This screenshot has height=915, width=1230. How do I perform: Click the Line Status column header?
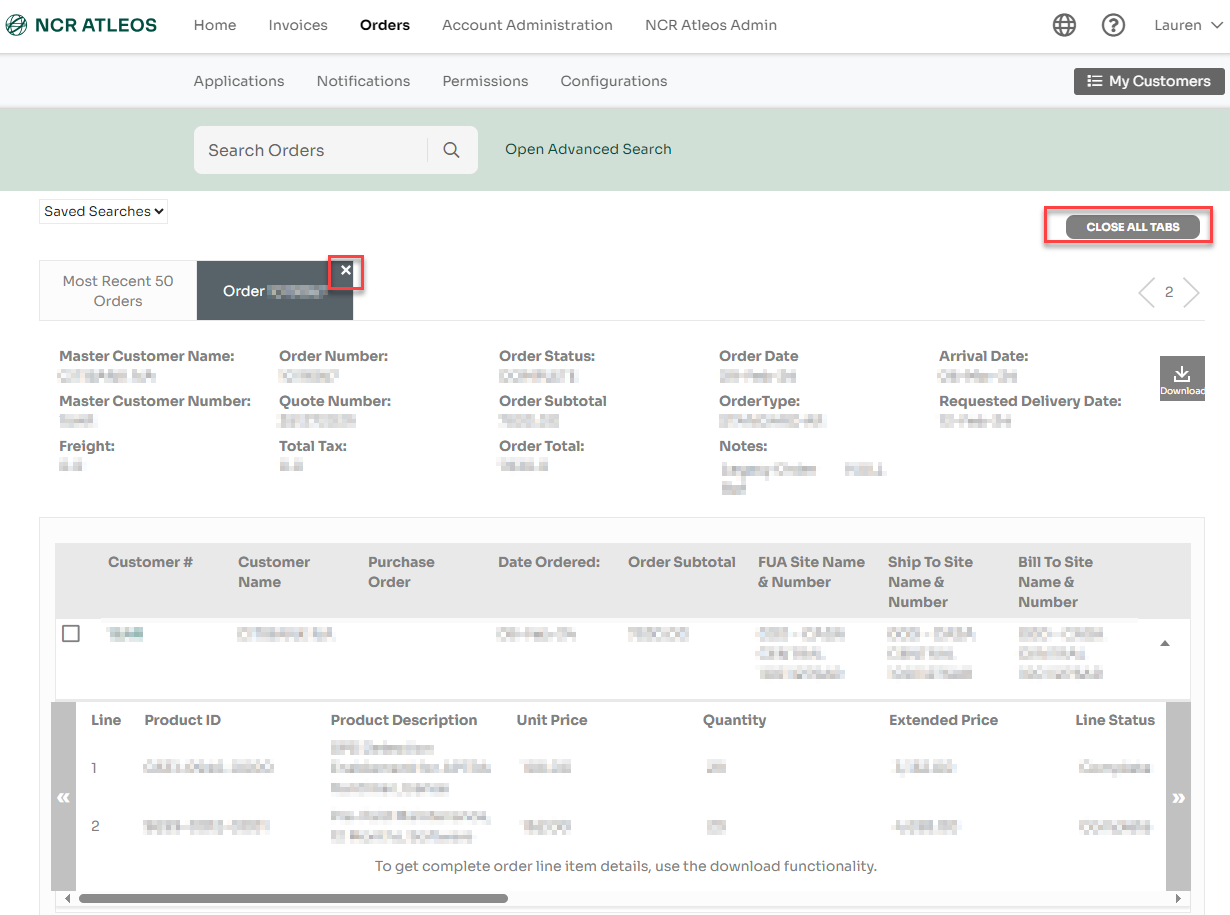1115,720
